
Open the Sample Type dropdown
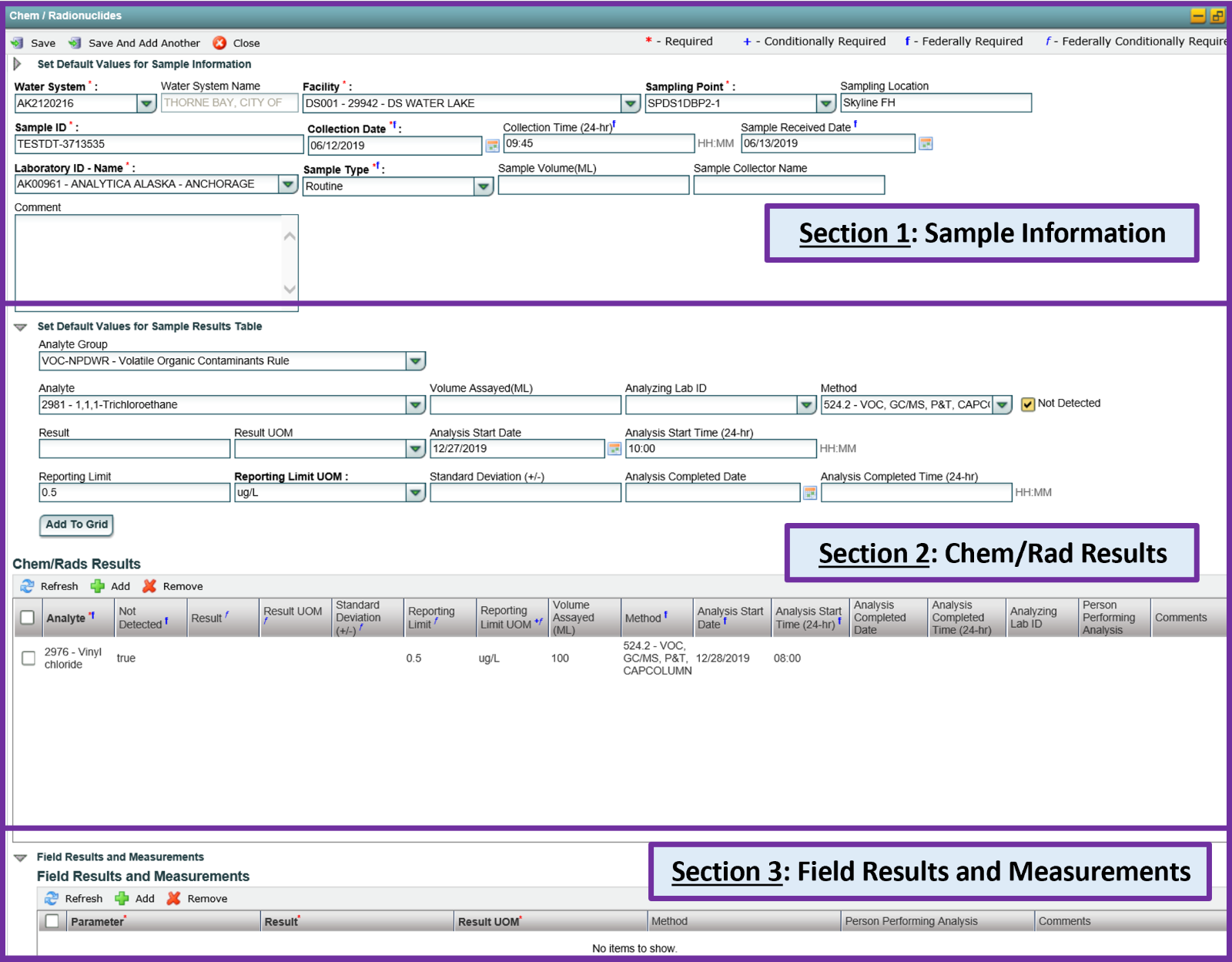pos(483,186)
